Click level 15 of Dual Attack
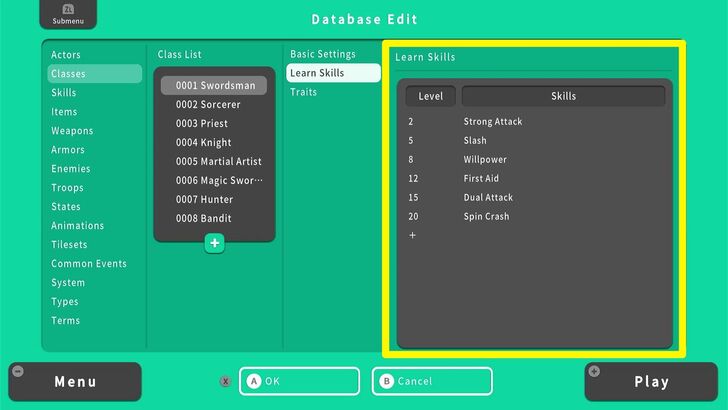The height and width of the screenshot is (410, 728). tap(413, 198)
